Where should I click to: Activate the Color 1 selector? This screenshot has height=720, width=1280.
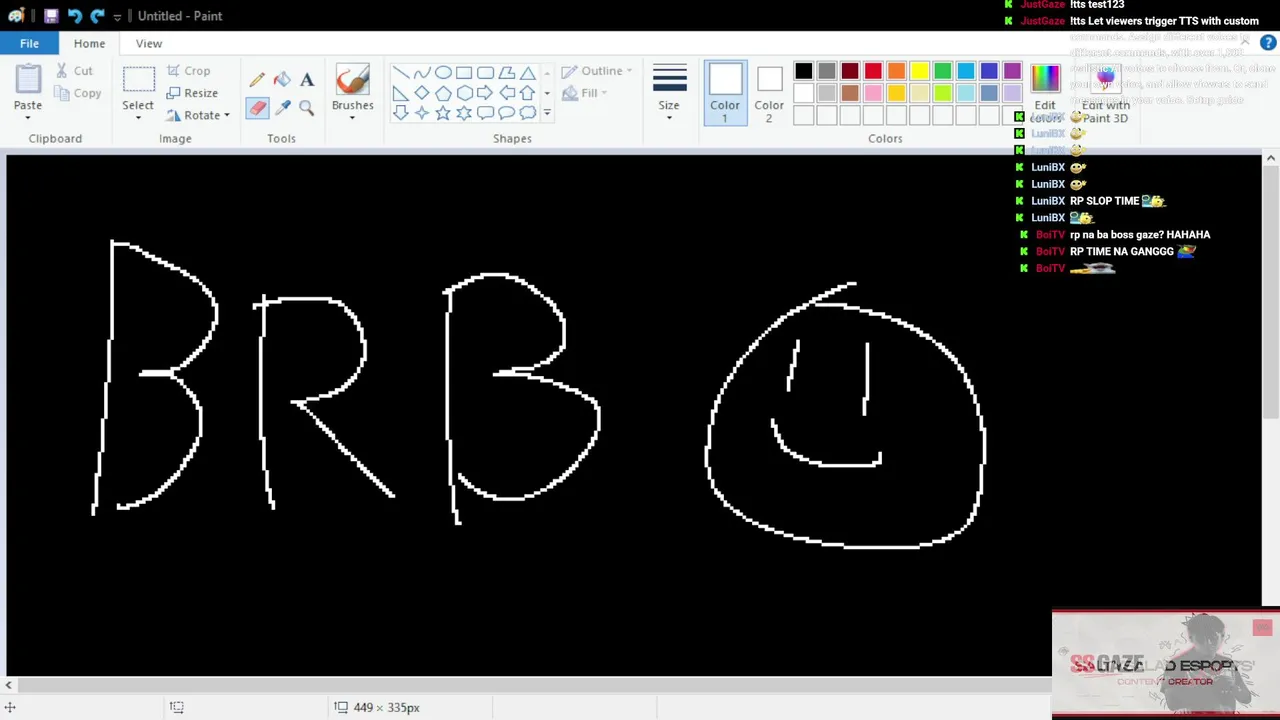(x=725, y=92)
